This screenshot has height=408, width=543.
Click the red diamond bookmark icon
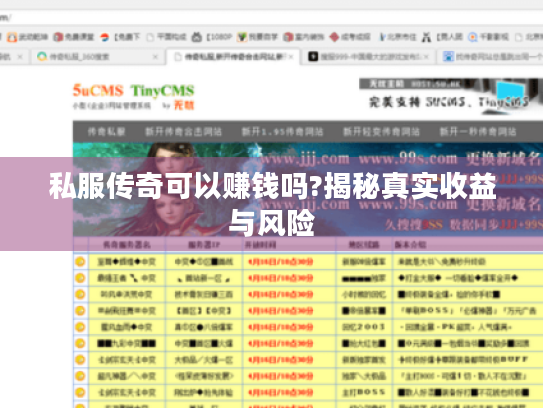(334, 37)
